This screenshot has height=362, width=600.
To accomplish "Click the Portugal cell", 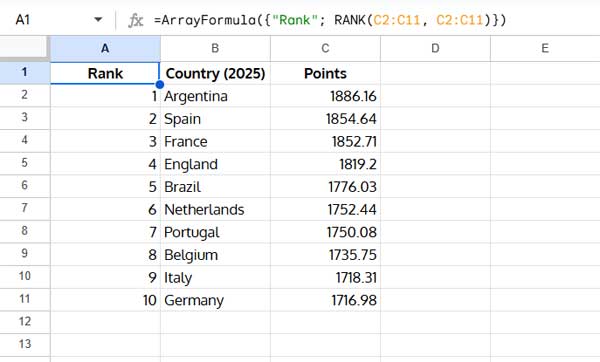I will pos(215,232).
